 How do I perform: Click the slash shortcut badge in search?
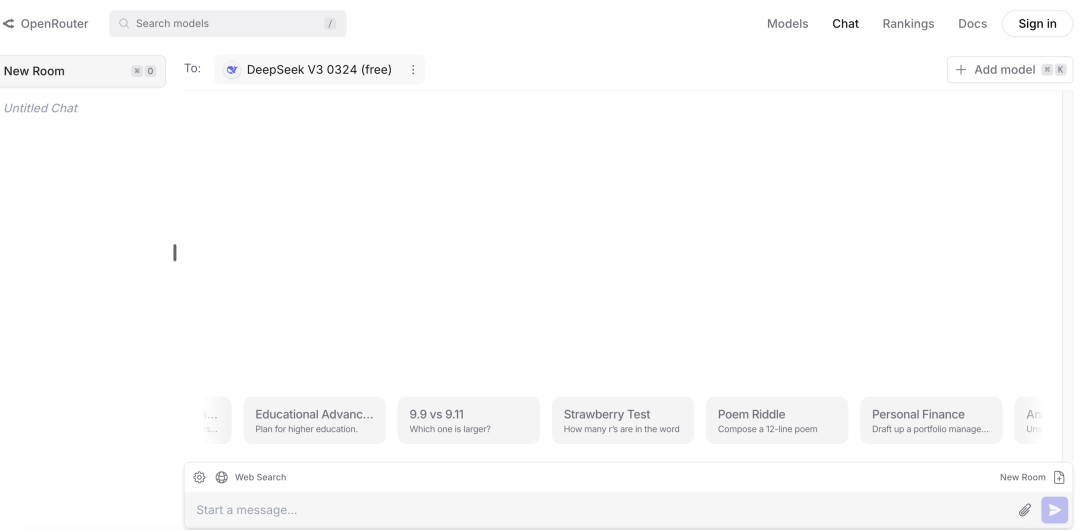coord(331,23)
